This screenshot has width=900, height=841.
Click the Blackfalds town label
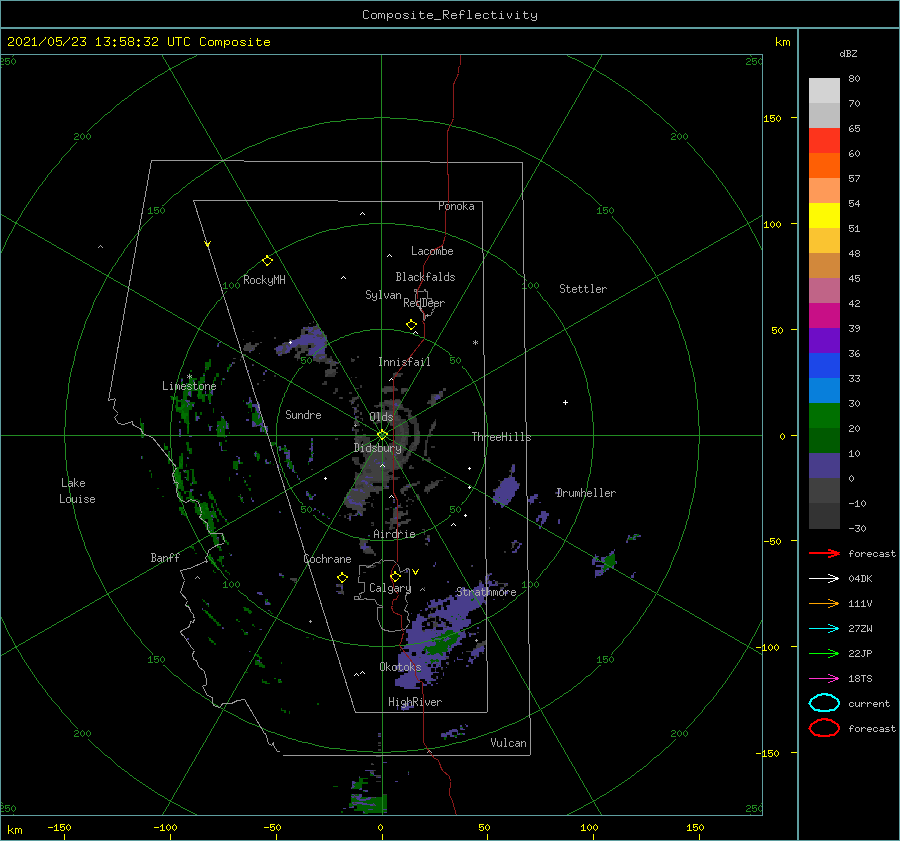[x=425, y=277]
